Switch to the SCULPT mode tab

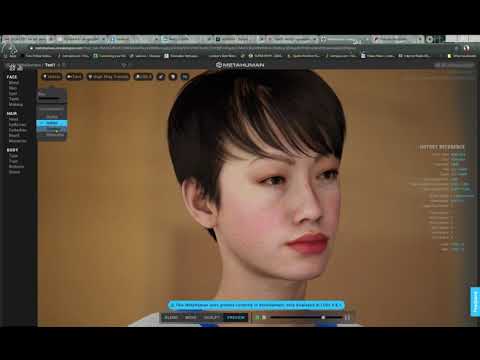click(211, 317)
